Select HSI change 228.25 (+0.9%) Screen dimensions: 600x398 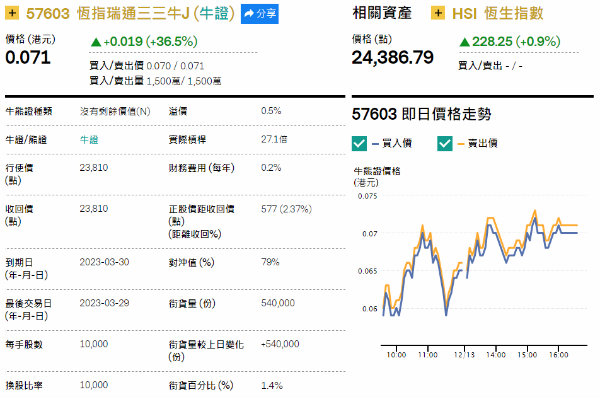pyautogui.click(x=510, y=41)
